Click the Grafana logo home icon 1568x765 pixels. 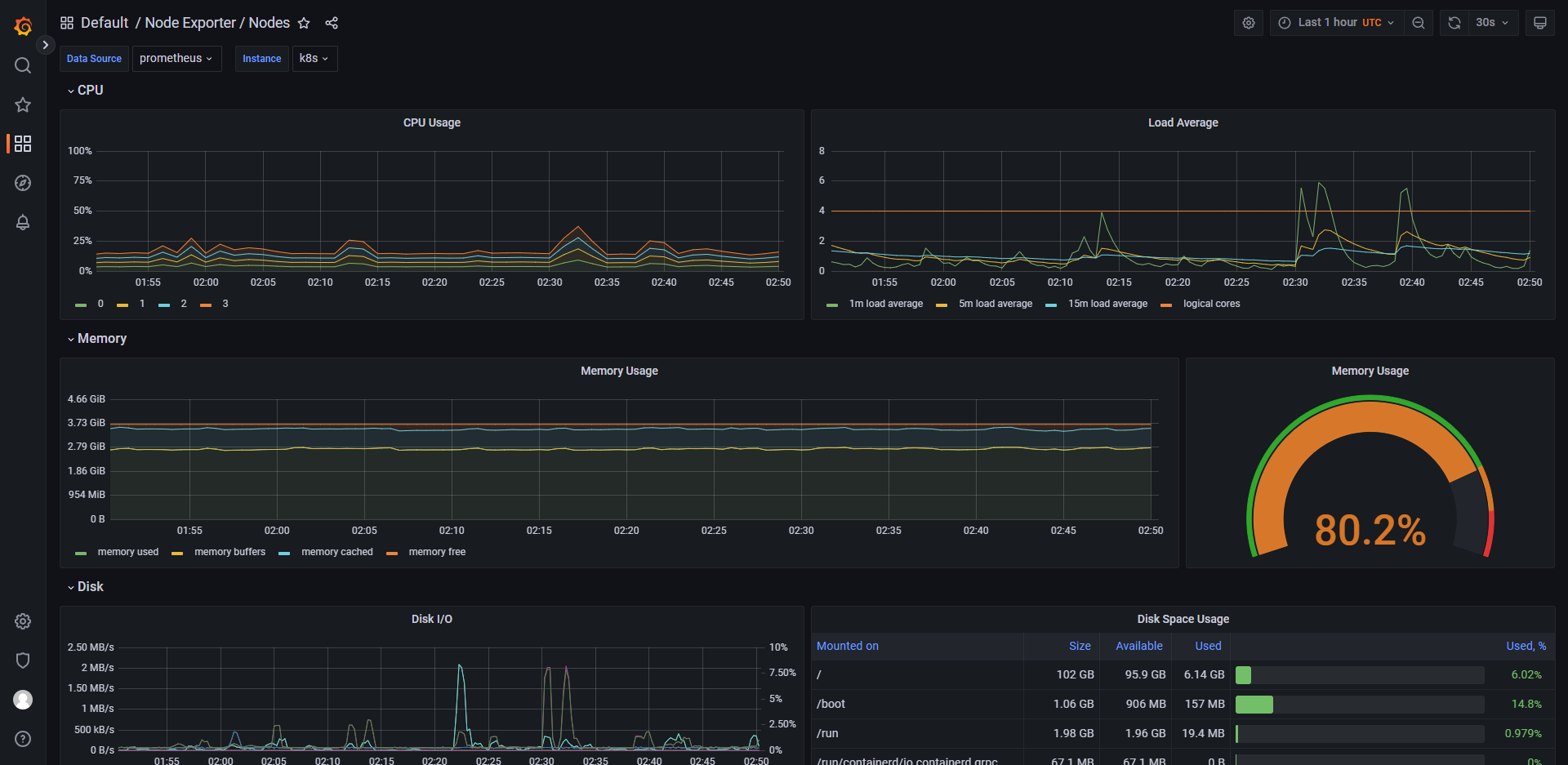point(23,26)
